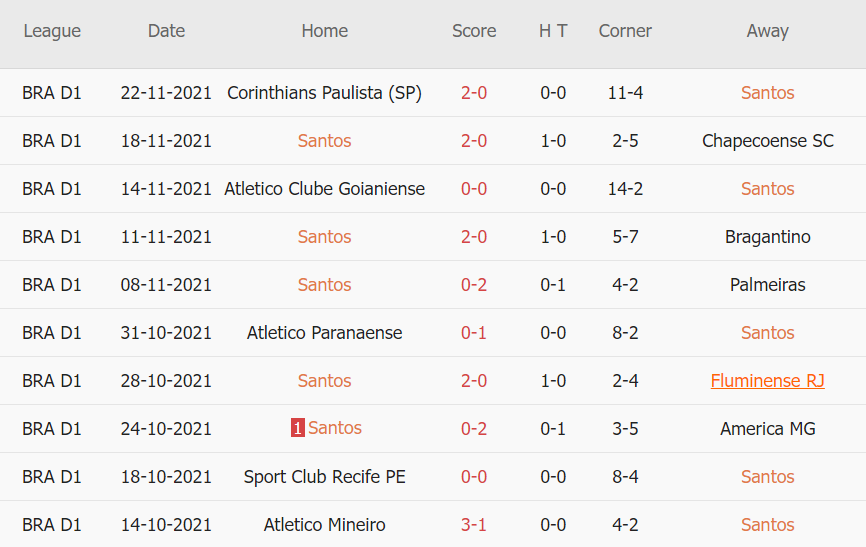
Task: Open the underlined Fluminense RJ link
Action: tap(767, 381)
